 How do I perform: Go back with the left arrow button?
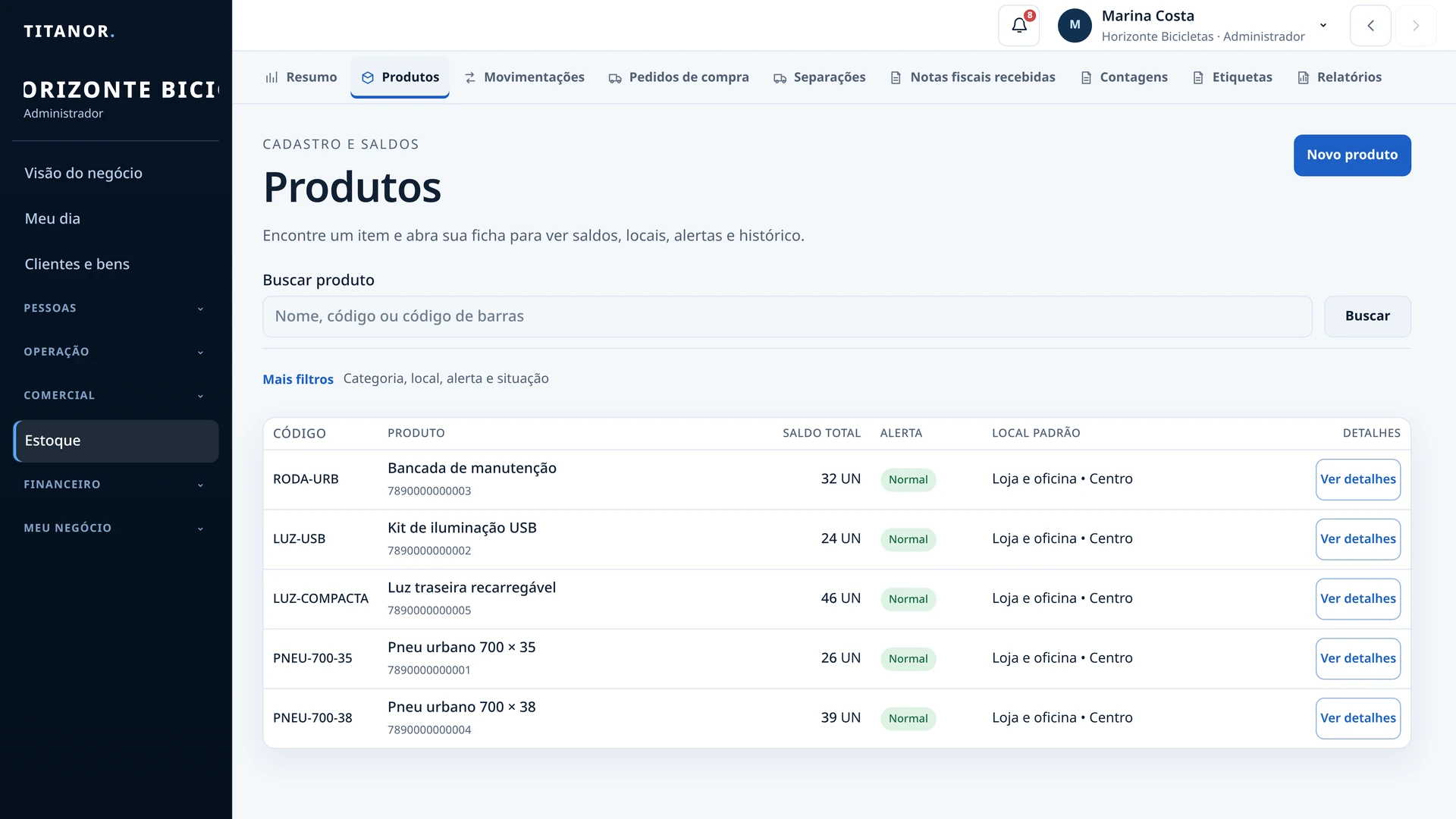1370,26
